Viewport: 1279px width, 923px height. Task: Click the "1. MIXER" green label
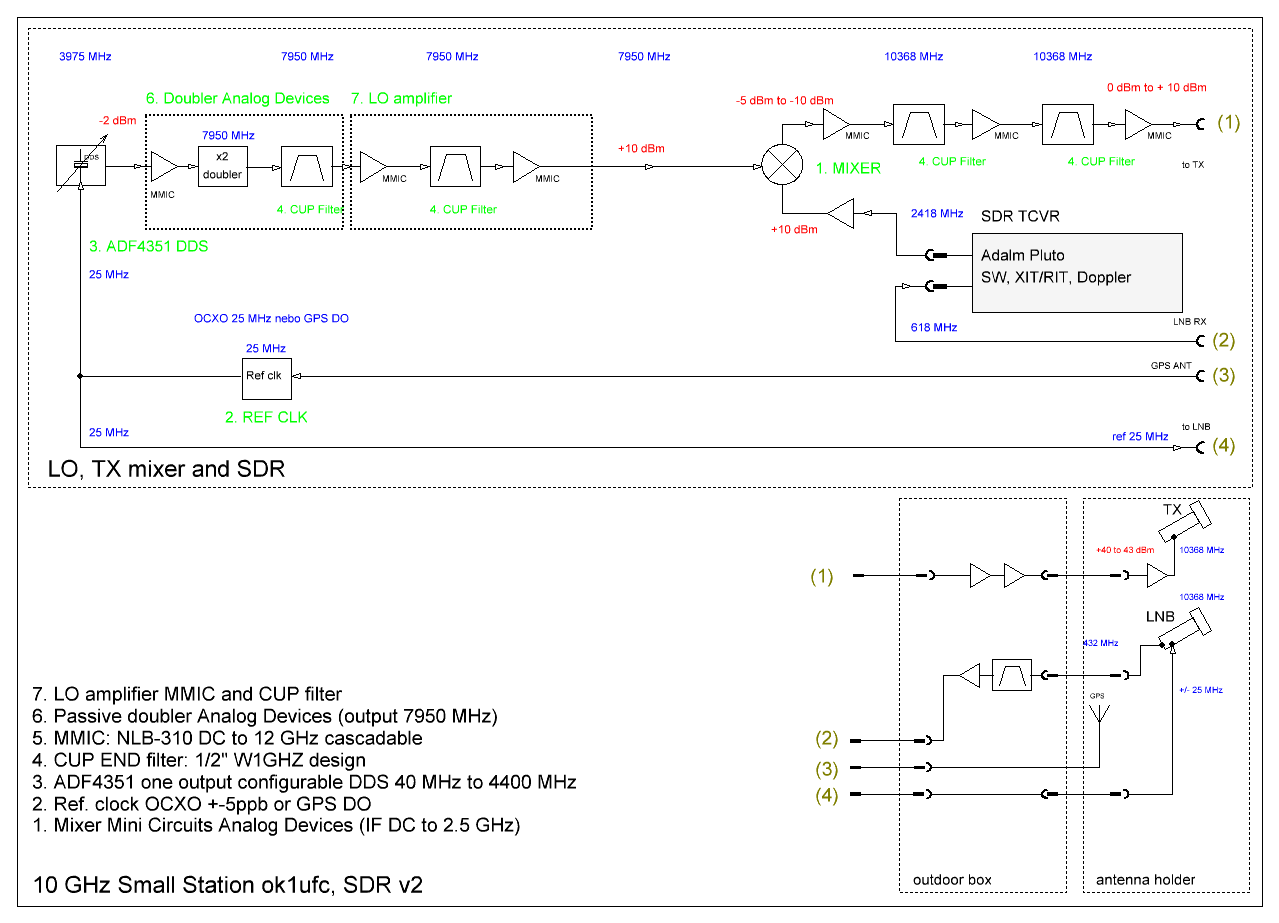coord(846,168)
